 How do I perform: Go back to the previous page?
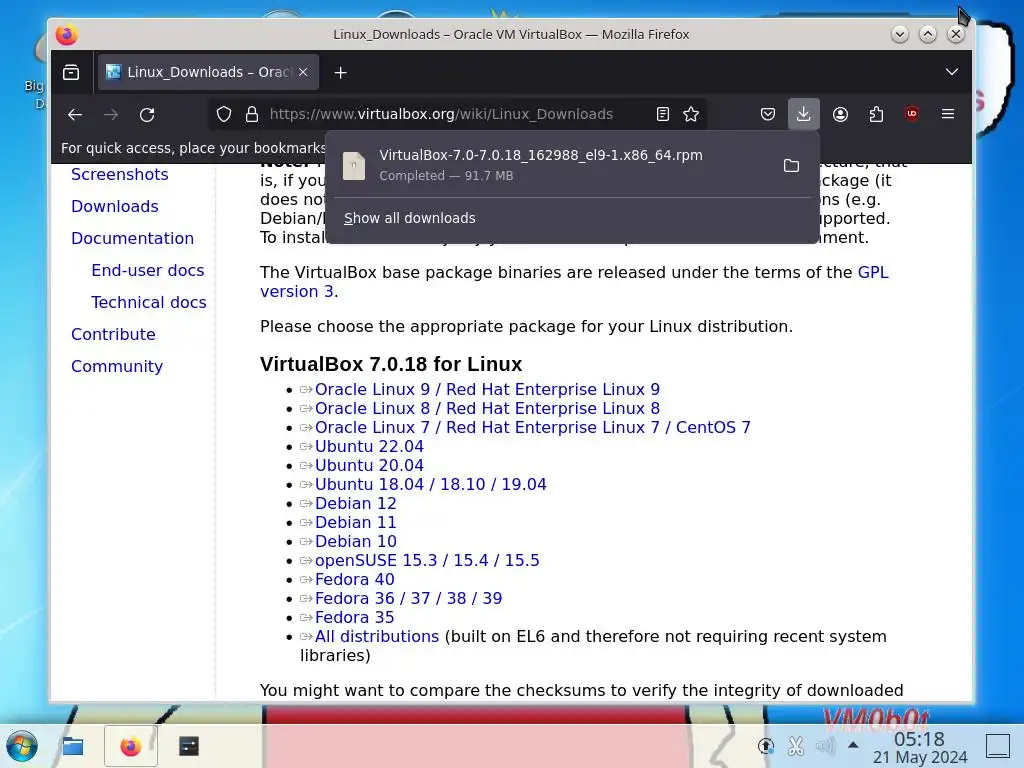75,114
